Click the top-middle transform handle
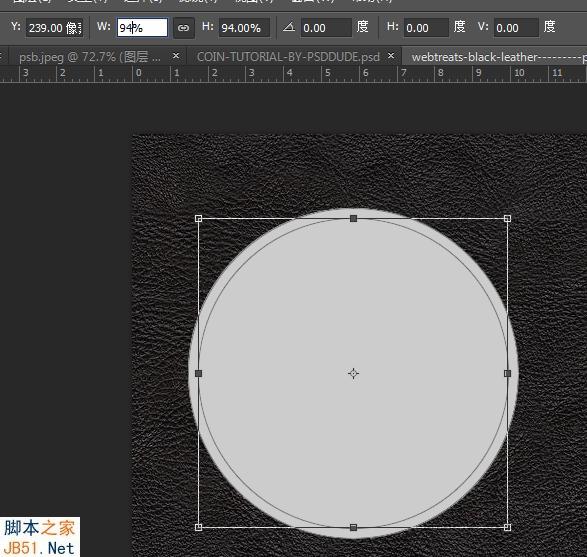The image size is (587, 557). 353,218
